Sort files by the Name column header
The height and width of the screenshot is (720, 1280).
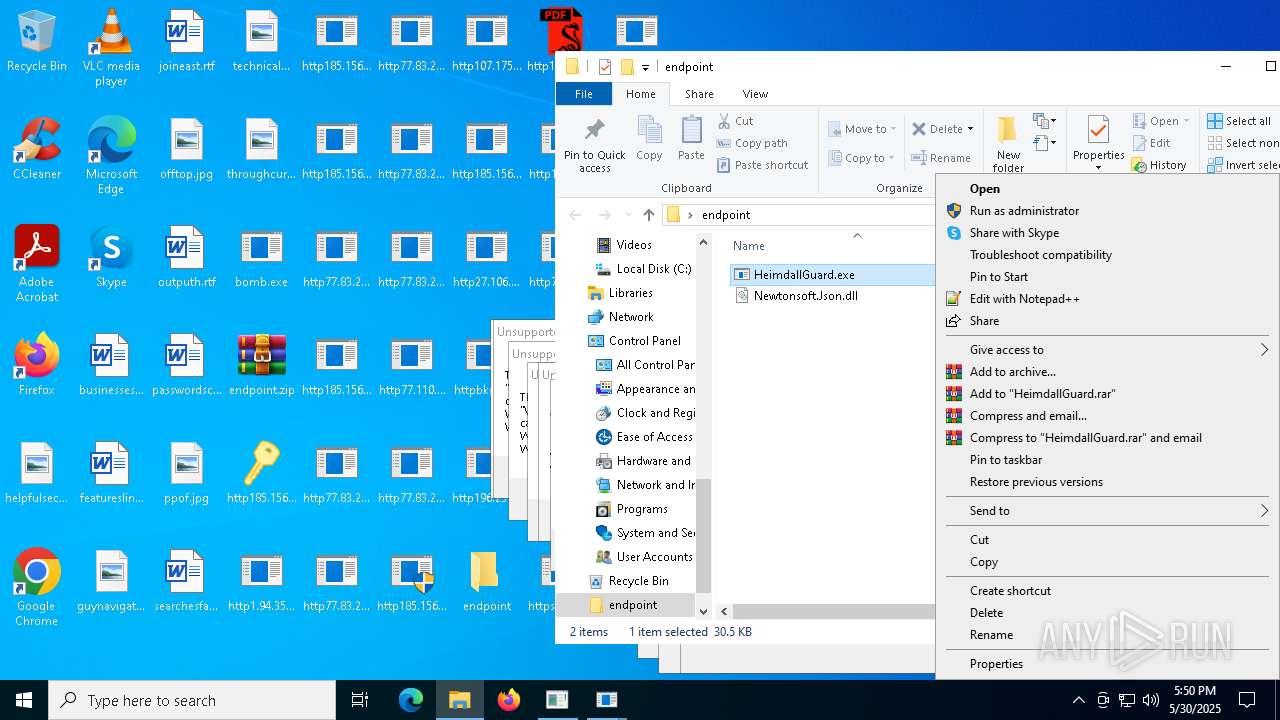coord(748,246)
